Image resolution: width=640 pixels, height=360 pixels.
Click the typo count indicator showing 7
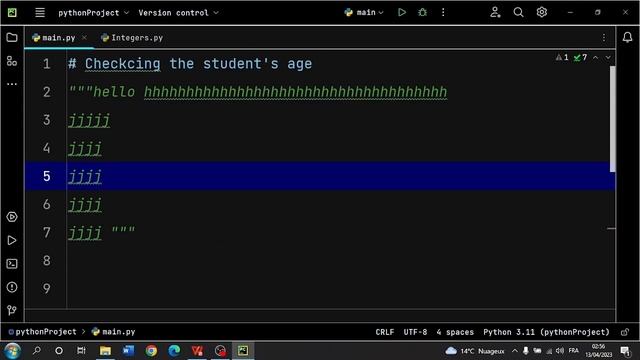point(580,58)
